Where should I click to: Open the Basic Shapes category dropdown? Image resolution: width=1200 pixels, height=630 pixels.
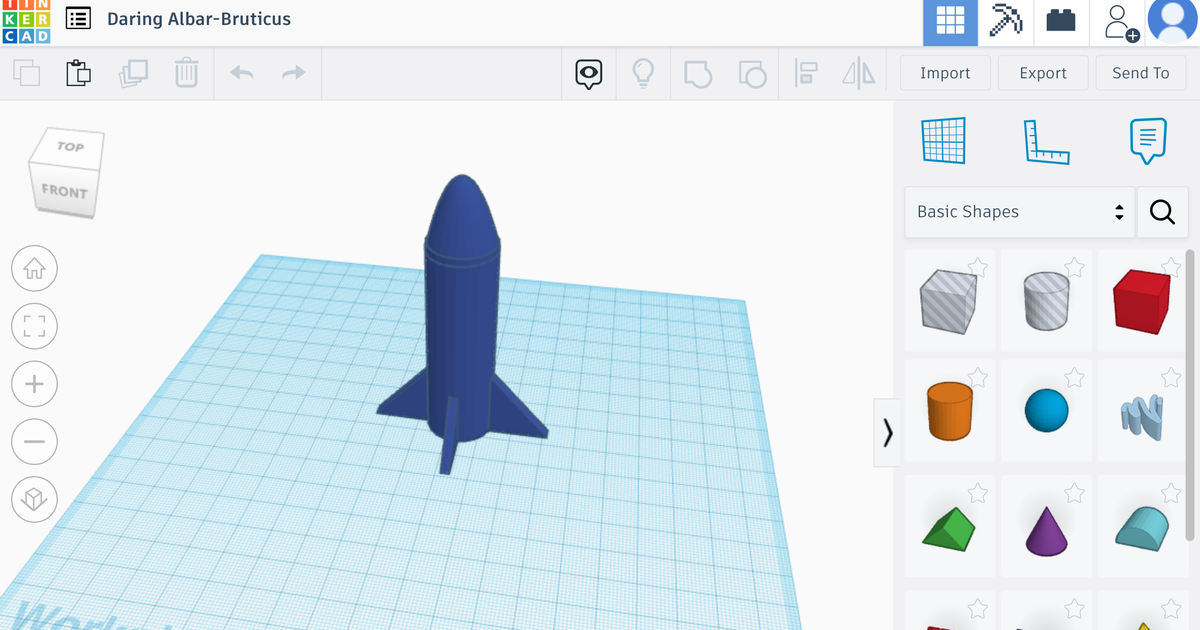[1018, 212]
